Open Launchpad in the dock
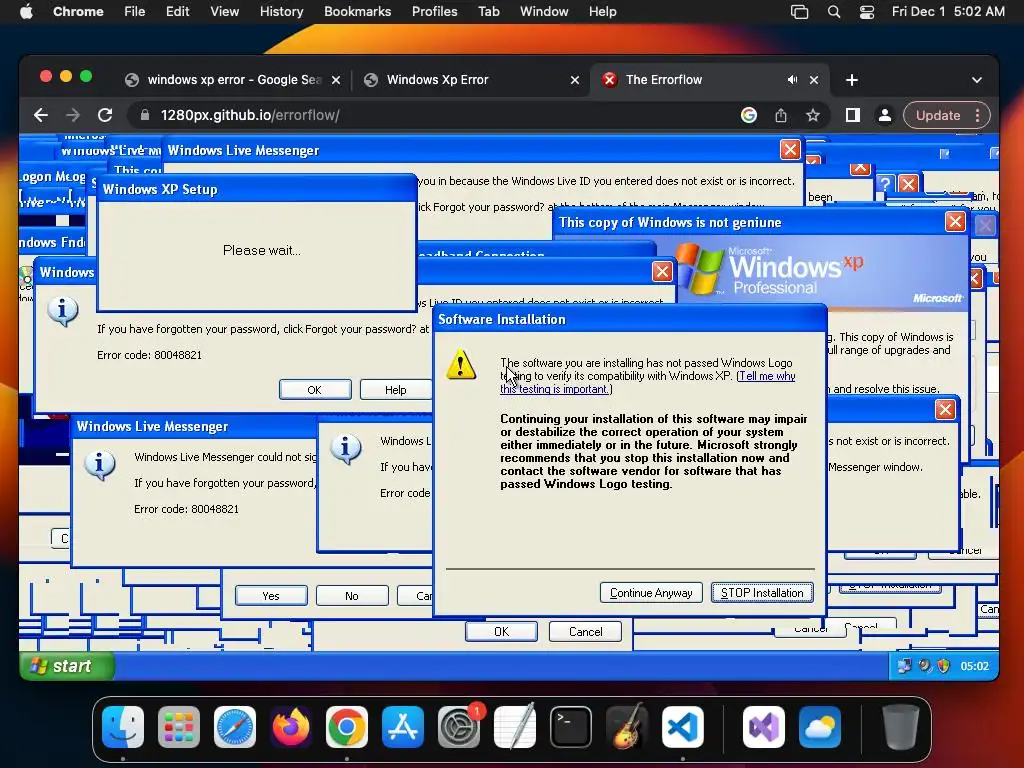 click(x=179, y=727)
